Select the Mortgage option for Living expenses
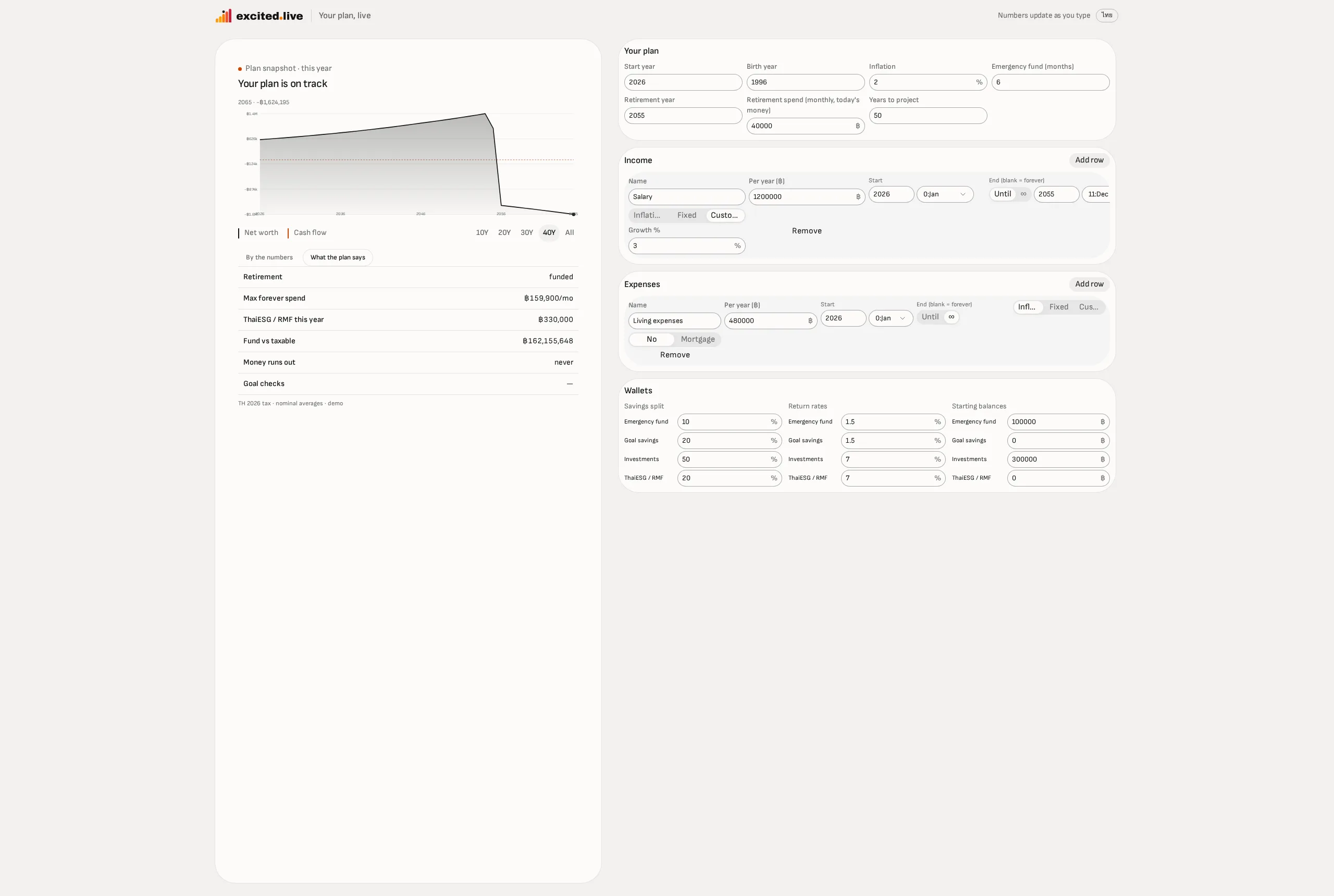Screen dimensions: 1334x896 point(697,340)
